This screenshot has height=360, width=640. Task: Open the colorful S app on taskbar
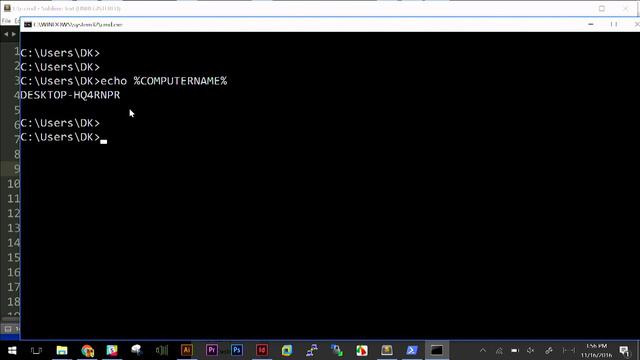[112, 350]
